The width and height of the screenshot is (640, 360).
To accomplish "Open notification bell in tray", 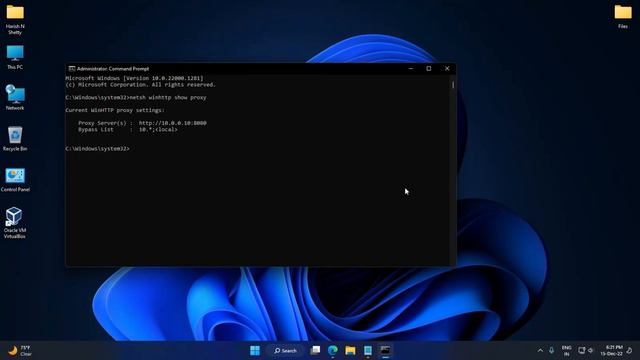I will click(x=629, y=351).
